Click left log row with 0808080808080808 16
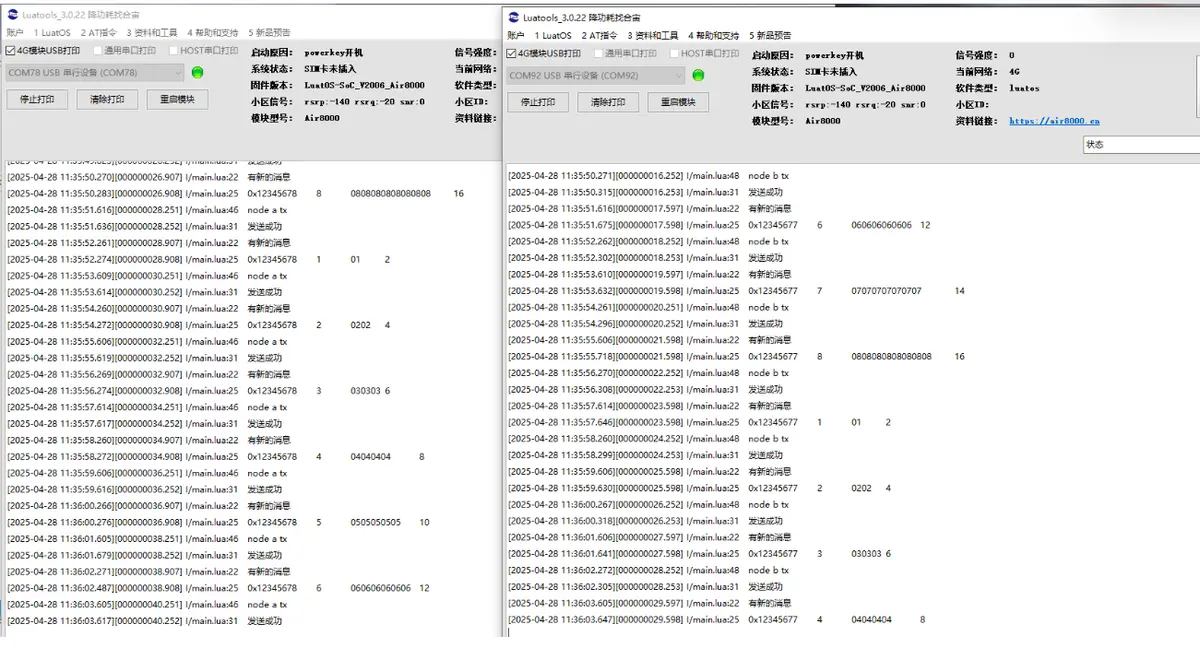 tap(236, 193)
